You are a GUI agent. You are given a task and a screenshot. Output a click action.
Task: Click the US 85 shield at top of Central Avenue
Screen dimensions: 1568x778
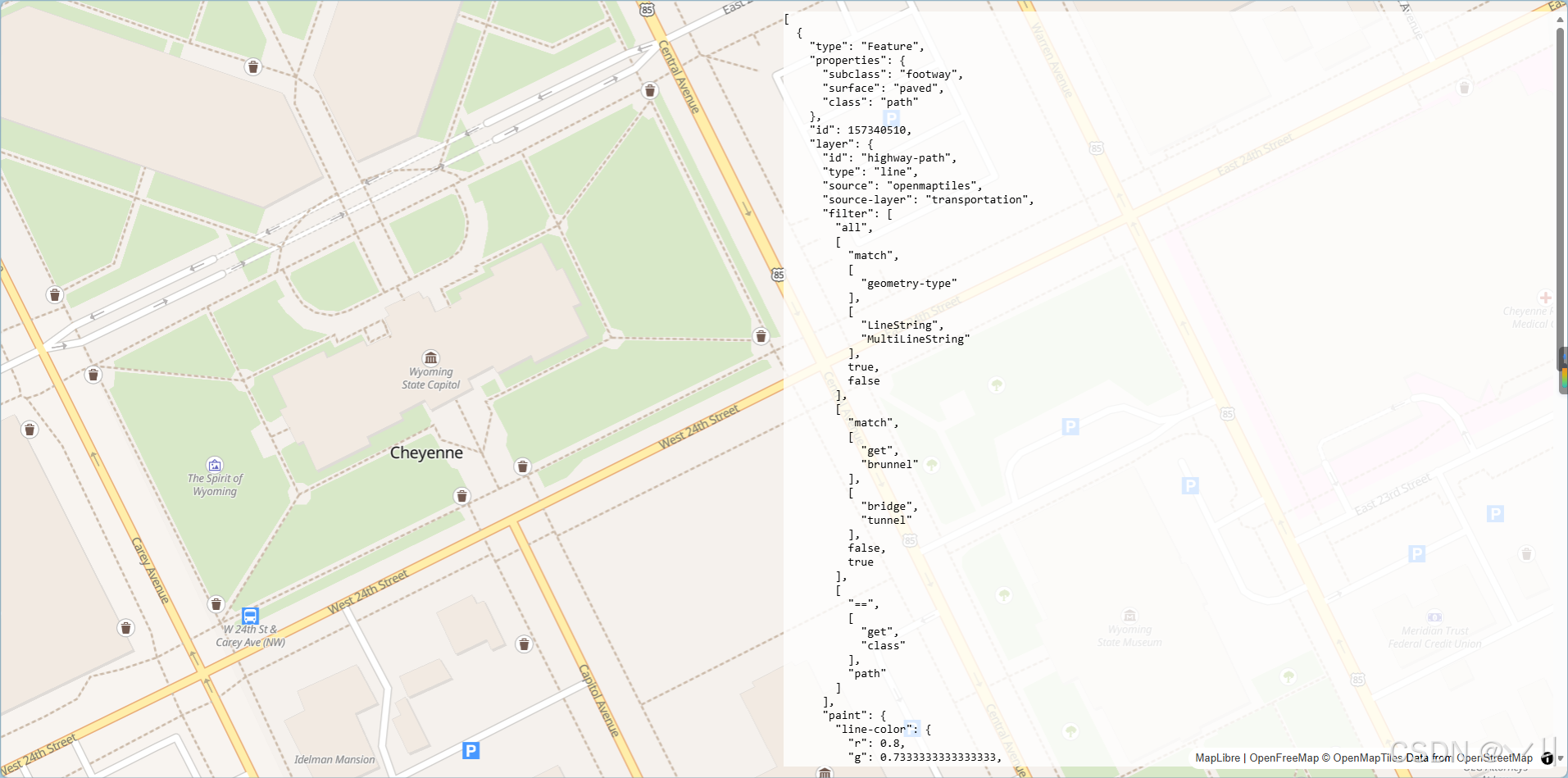(648, 10)
